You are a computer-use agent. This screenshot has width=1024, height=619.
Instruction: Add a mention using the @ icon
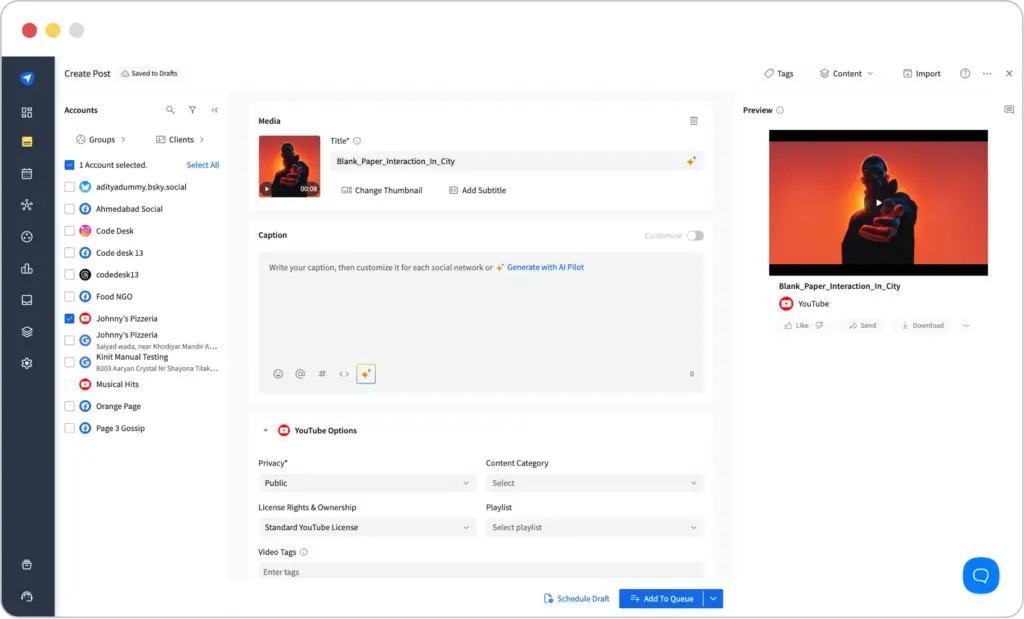(x=300, y=373)
